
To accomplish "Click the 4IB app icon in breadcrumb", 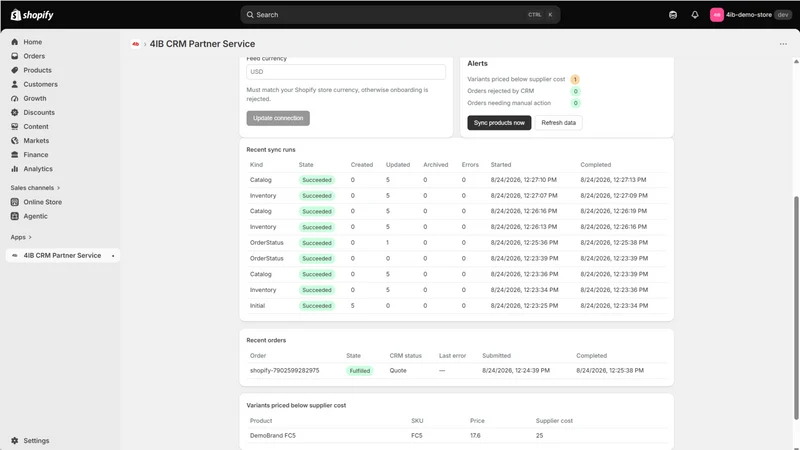I will coord(135,44).
